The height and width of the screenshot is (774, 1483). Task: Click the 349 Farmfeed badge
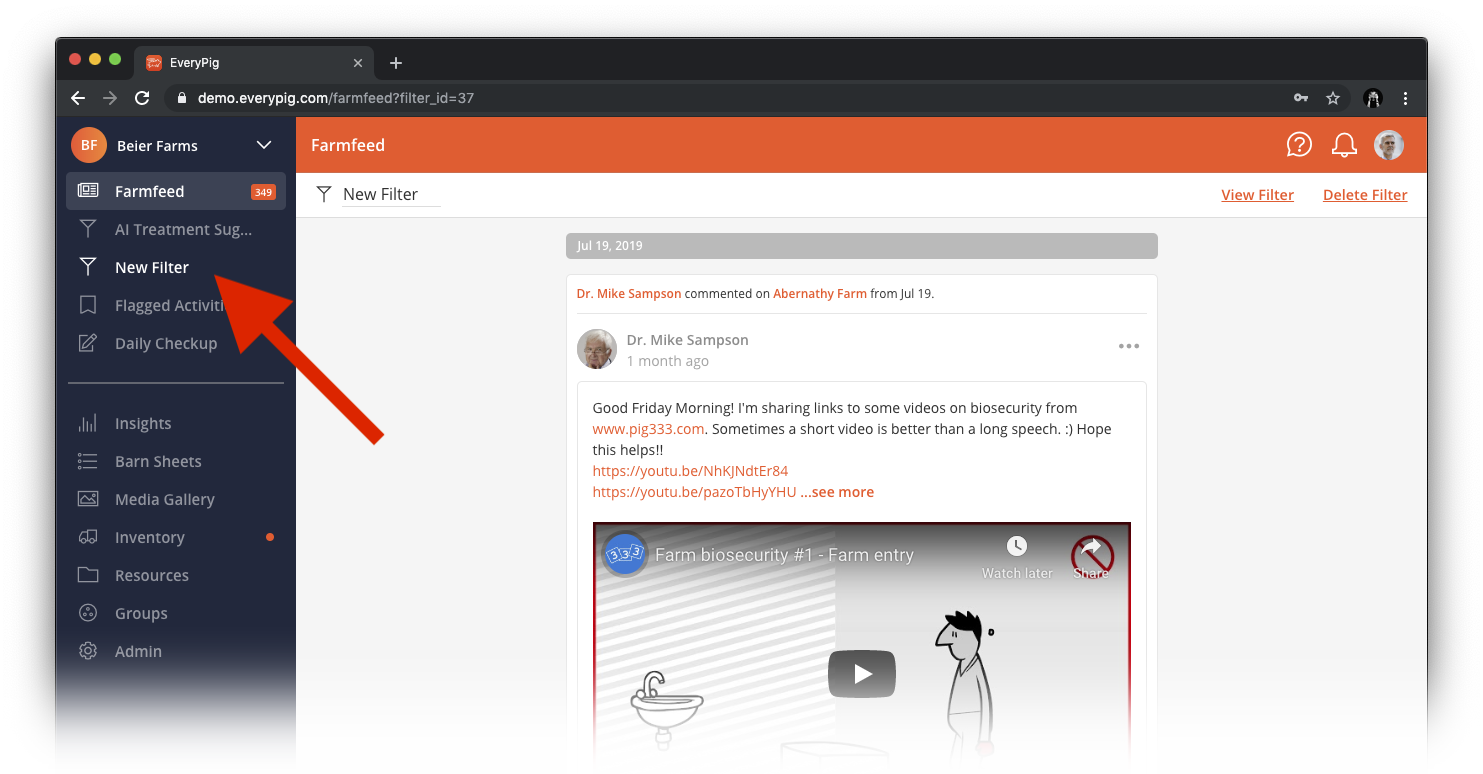[263, 192]
